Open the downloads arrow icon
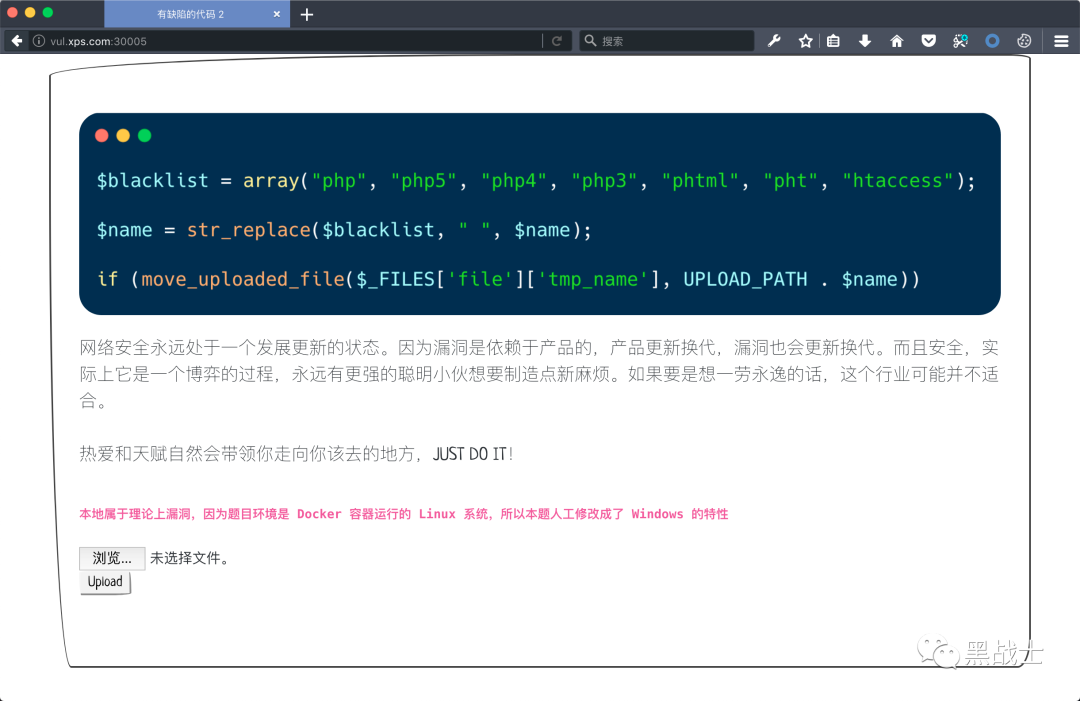The width and height of the screenshot is (1080, 701). tap(865, 41)
